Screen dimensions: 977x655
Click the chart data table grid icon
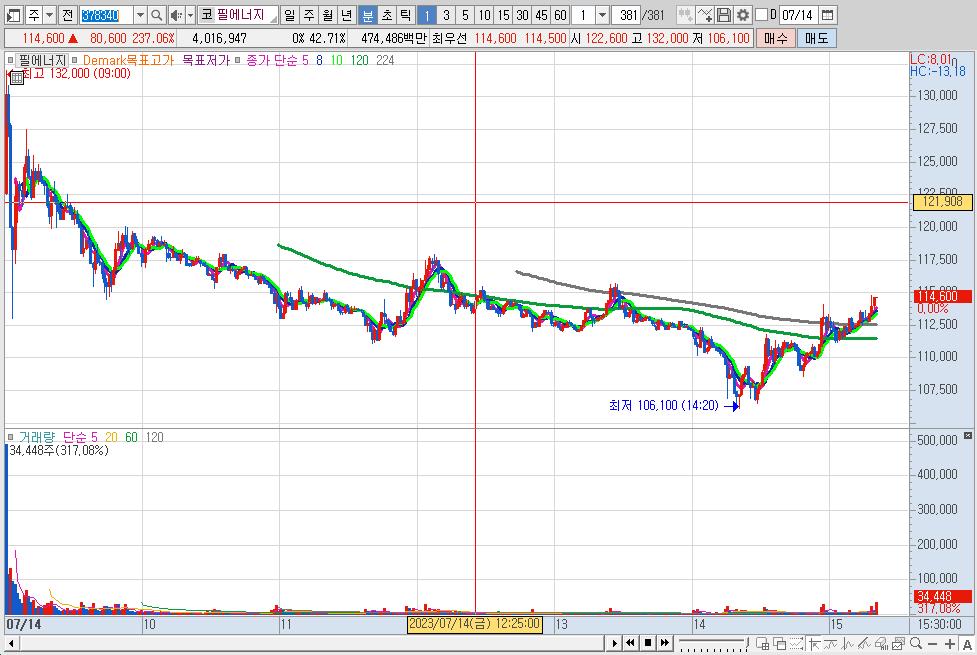pos(17,78)
